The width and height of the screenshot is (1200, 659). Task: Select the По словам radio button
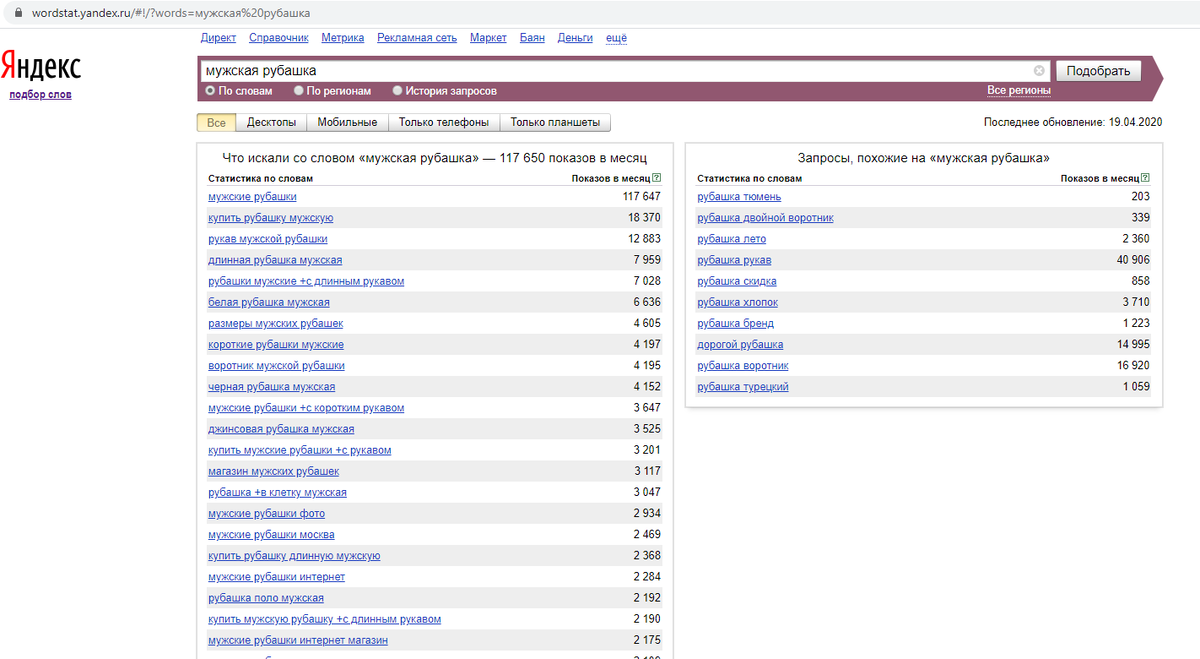(210, 90)
